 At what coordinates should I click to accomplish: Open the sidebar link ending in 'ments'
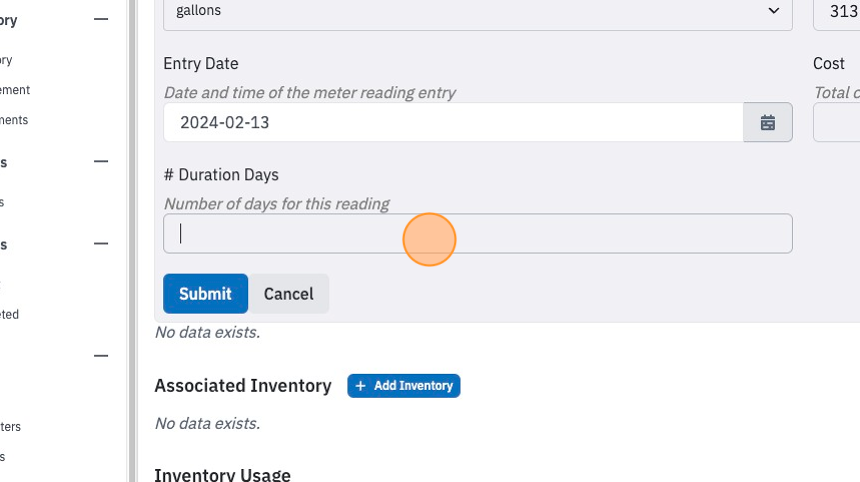tap(14, 120)
